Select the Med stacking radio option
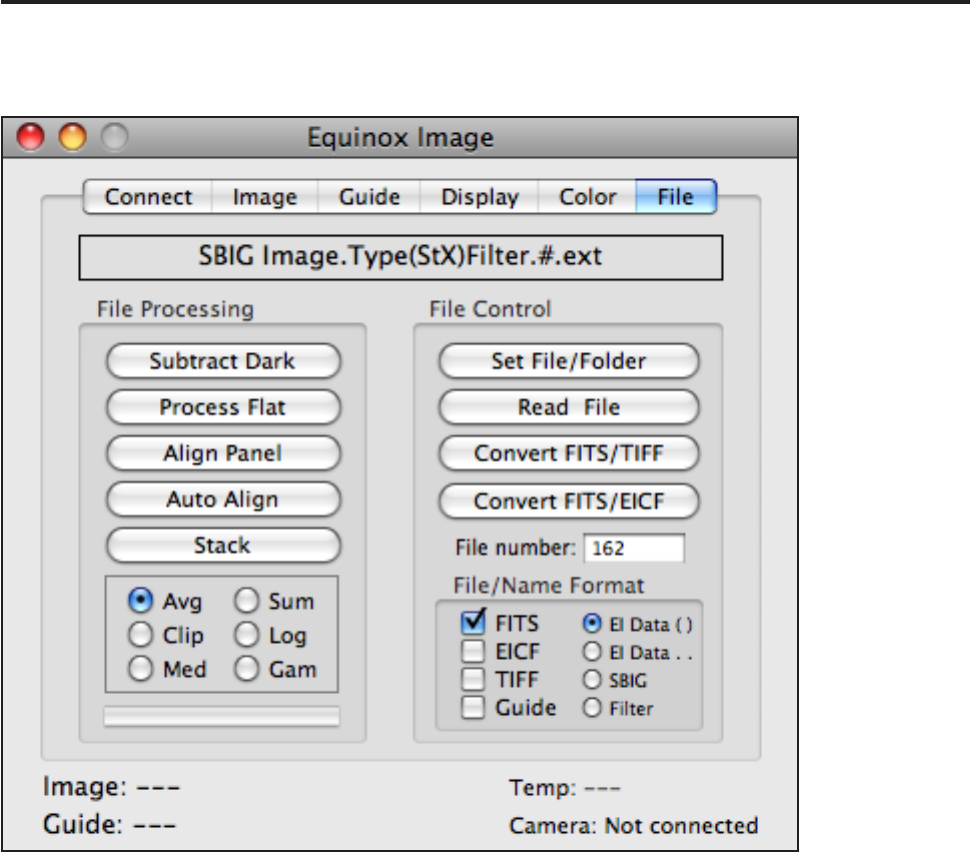The width and height of the screenshot is (970, 852). [142, 669]
